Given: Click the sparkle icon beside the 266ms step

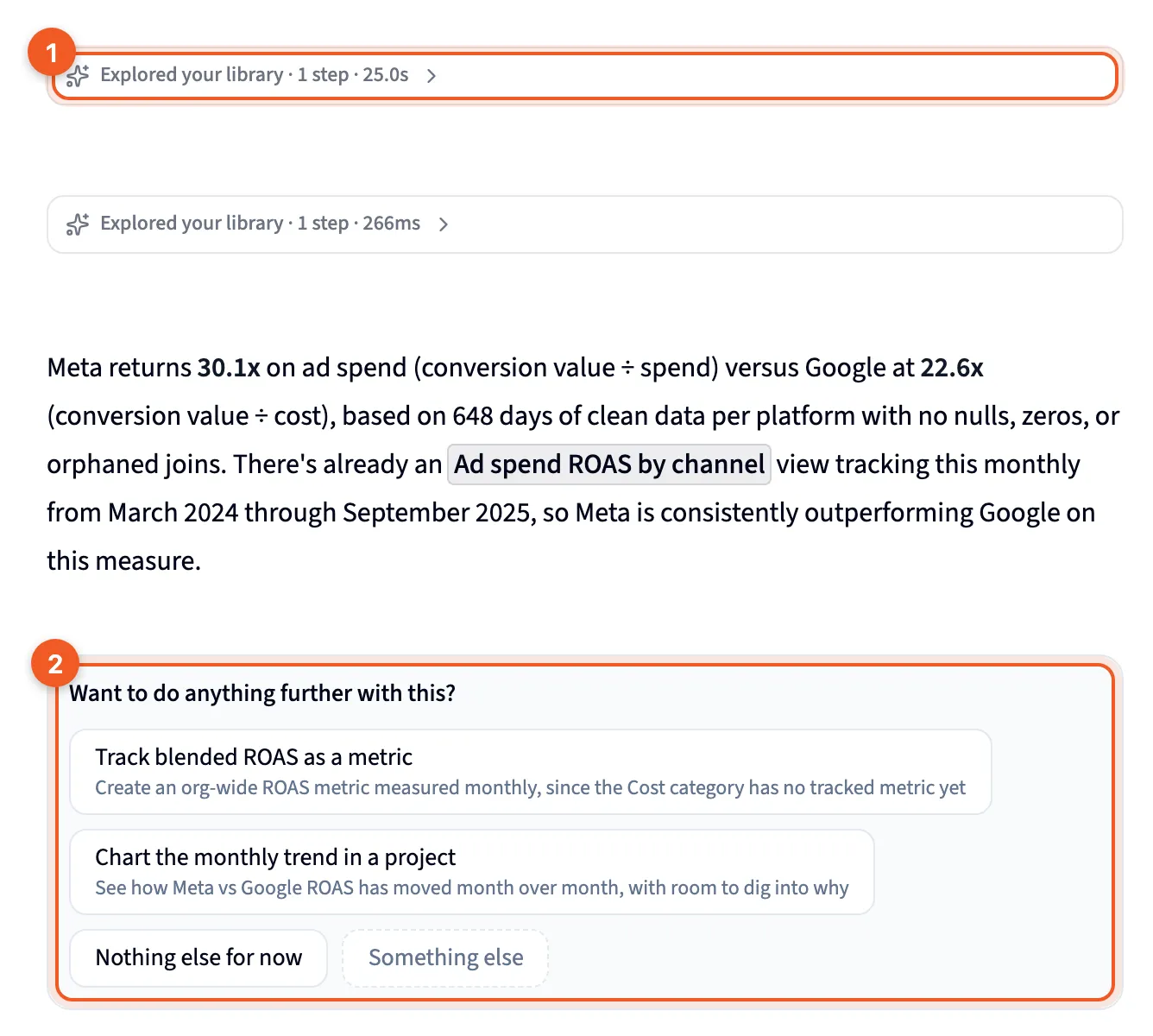Looking at the screenshot, I should (x=78, y=224).
